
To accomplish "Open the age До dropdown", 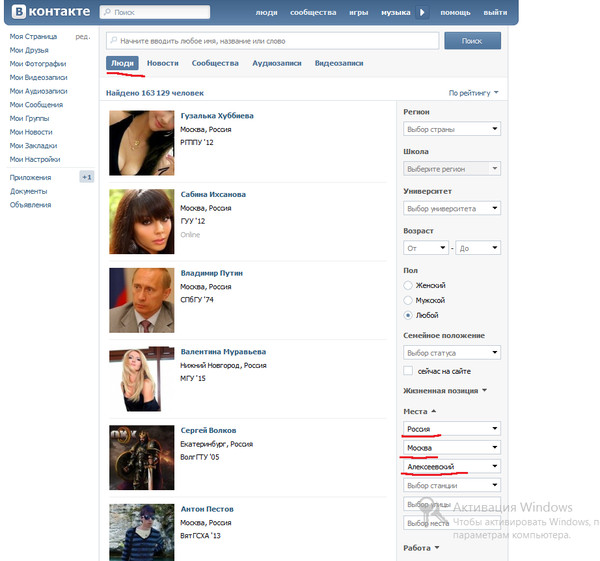I will click(x=478, y=248).
